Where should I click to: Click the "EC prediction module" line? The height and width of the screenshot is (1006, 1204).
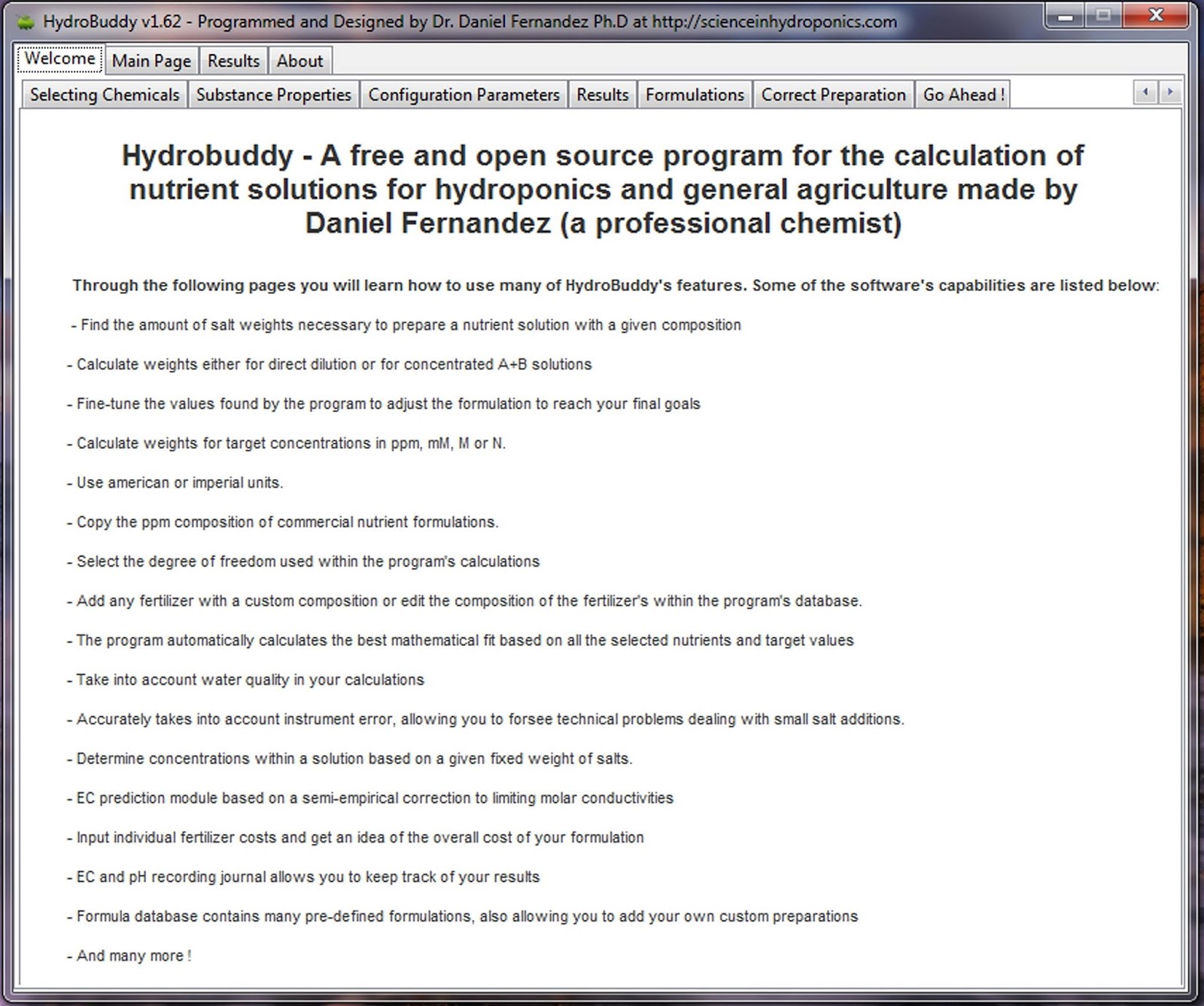point(369,798)
